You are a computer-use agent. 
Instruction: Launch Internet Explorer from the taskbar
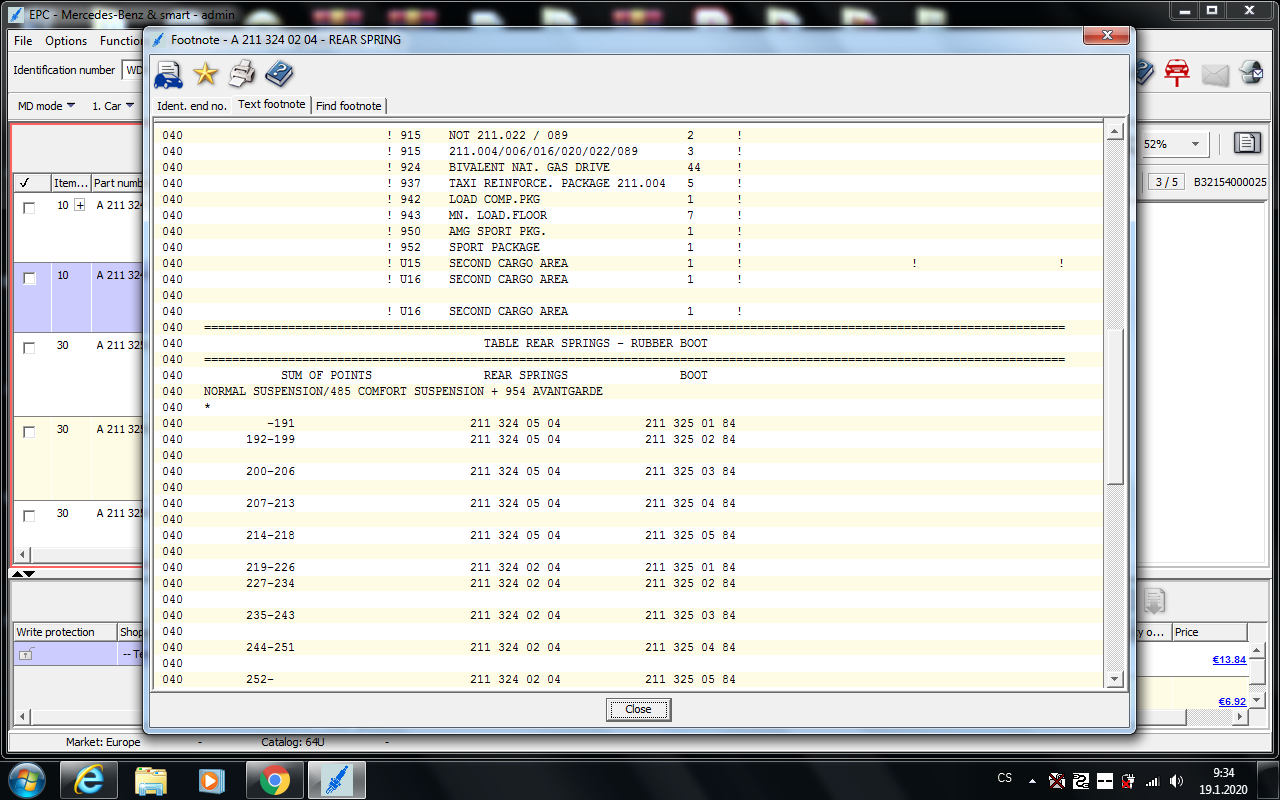pos(90,780)
